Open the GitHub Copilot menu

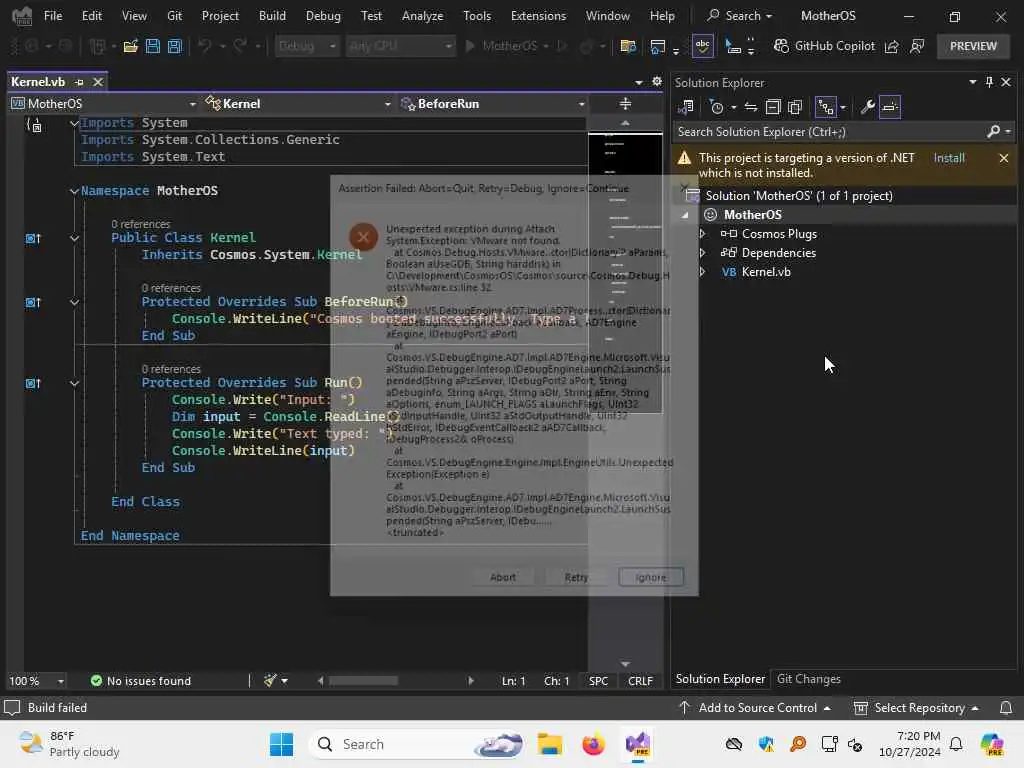(x=824, y=46)
